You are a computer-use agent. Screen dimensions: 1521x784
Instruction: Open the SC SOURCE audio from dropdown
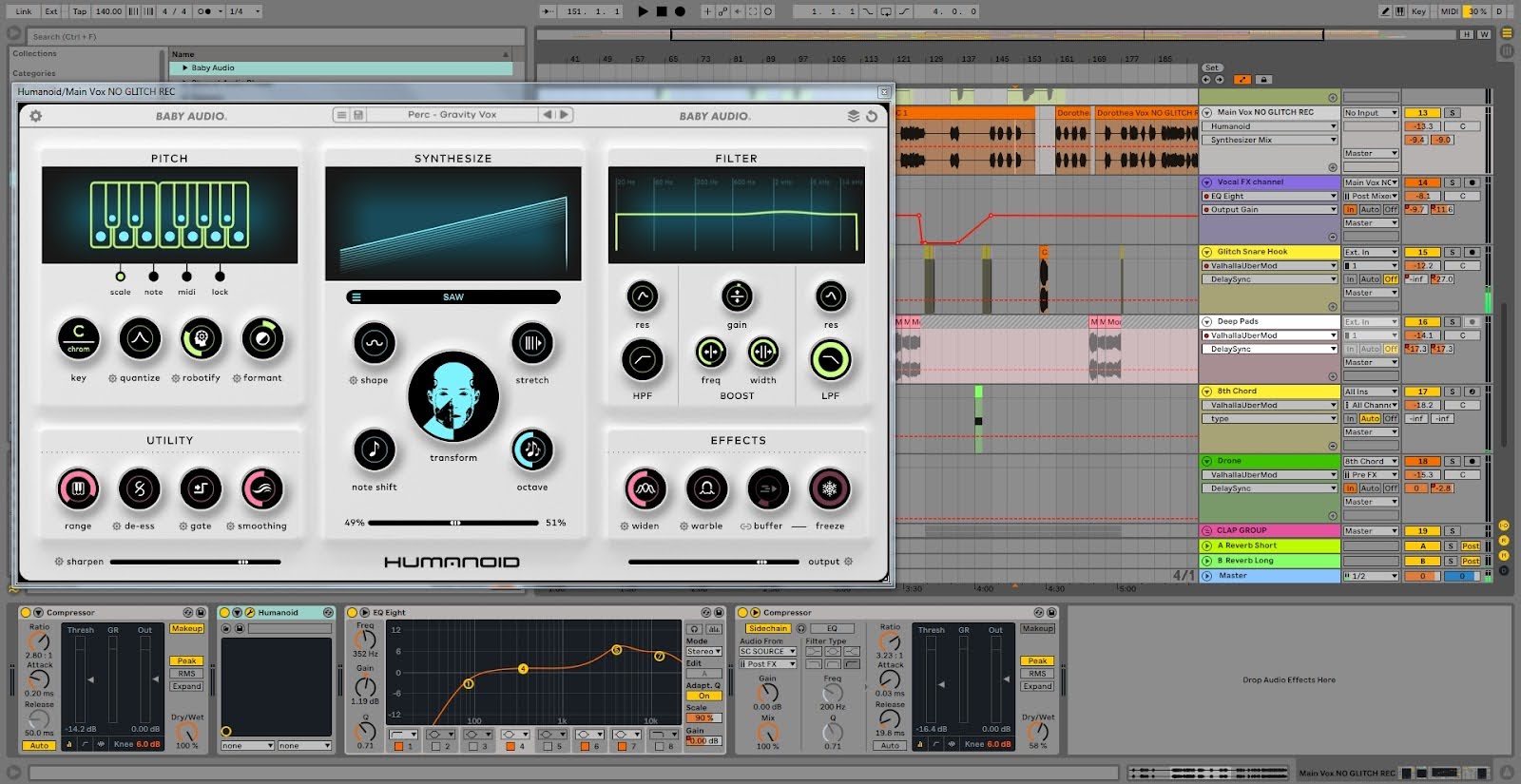(x=767, y=652)
